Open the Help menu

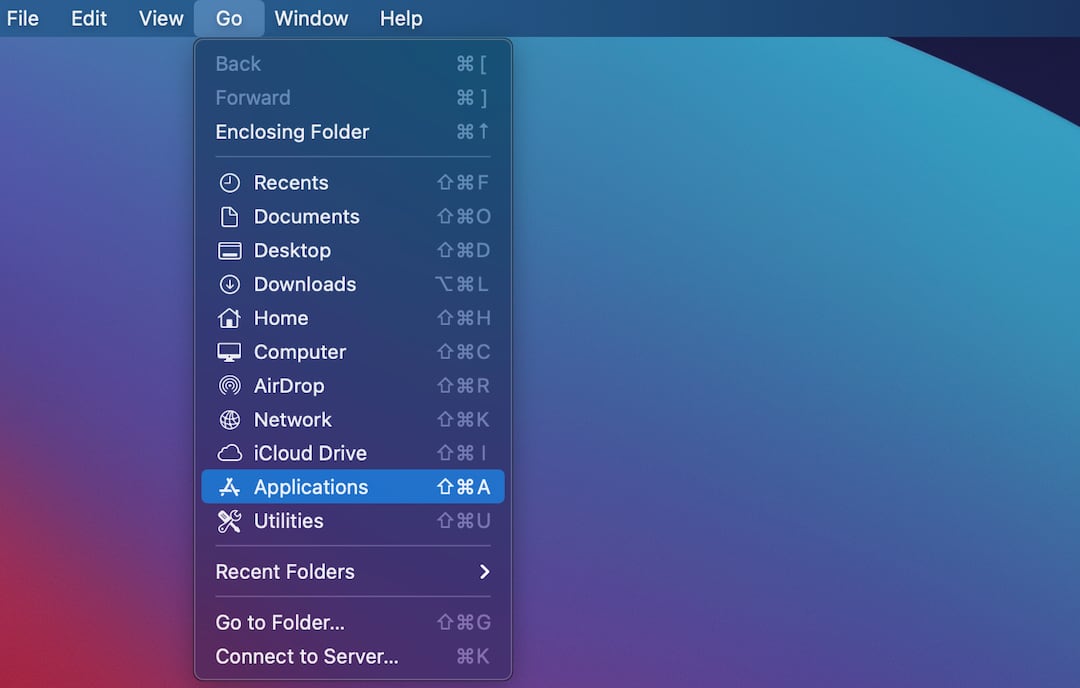401,18
